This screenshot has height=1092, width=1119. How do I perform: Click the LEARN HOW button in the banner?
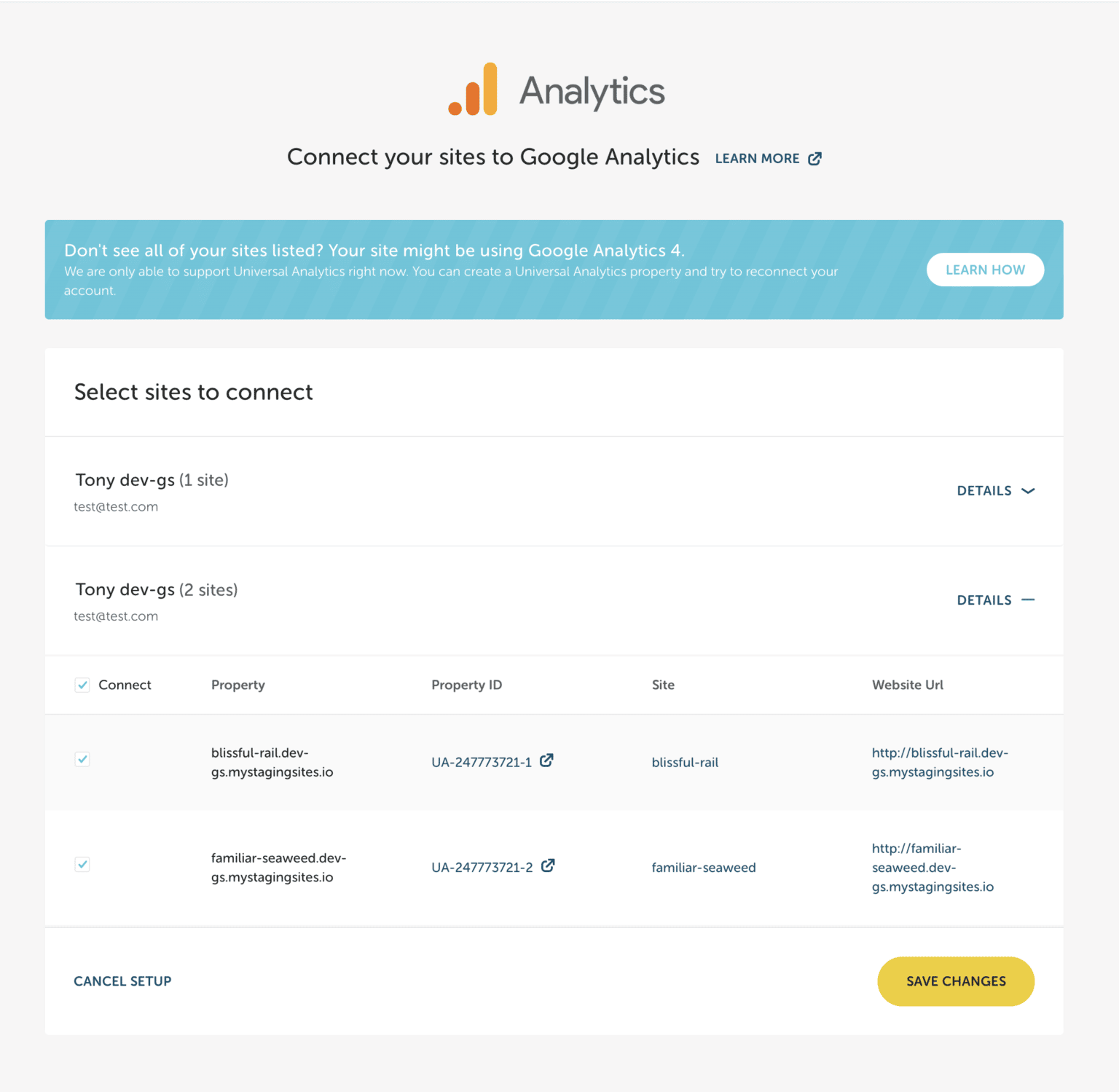tap(985, 270)
